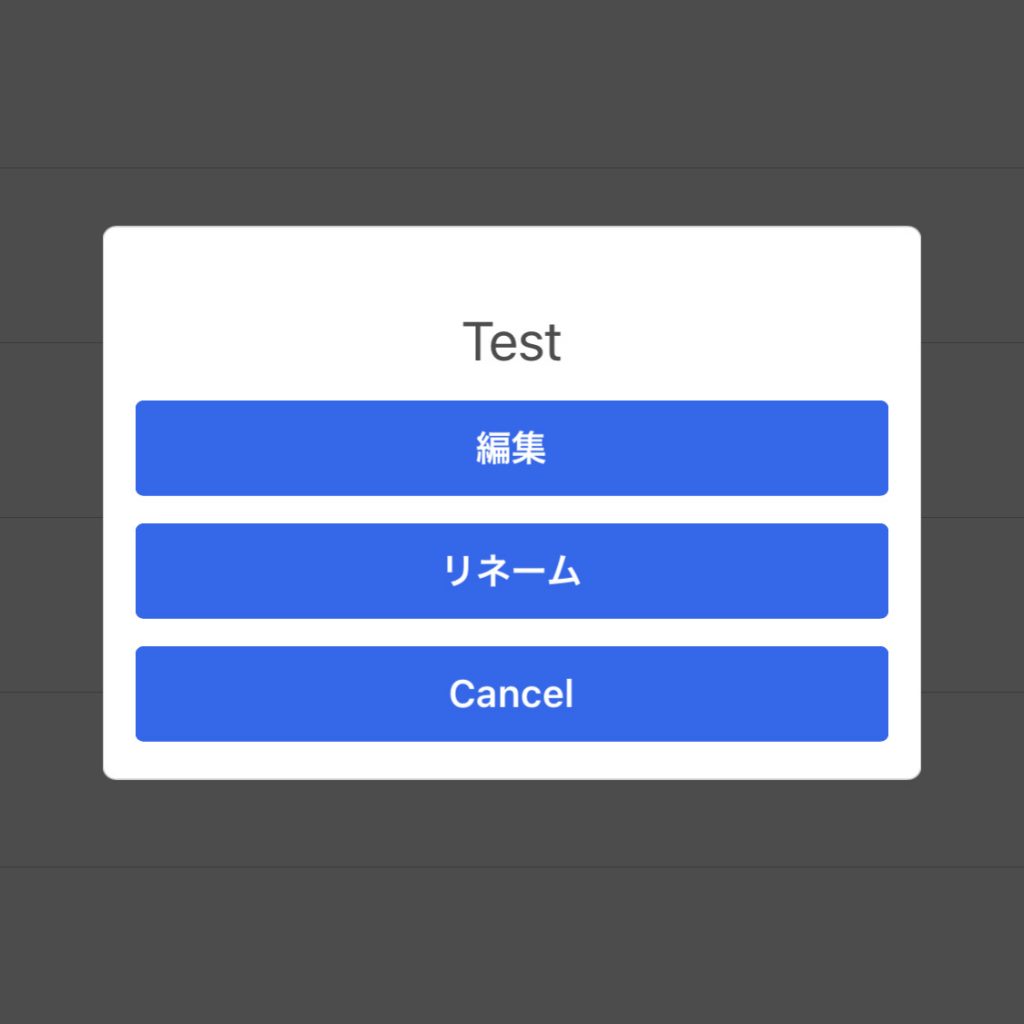Click white dialog padding beneath Cancel button

tap(511, 760)
